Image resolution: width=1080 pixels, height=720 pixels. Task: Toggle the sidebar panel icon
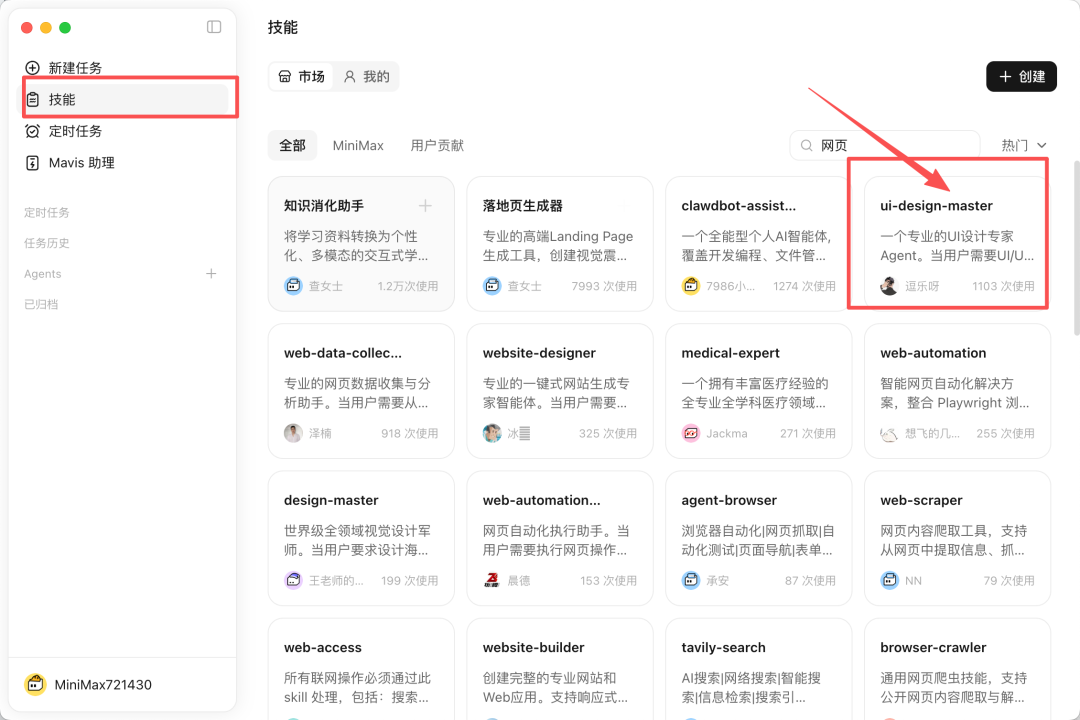click(x=214, y=27)
